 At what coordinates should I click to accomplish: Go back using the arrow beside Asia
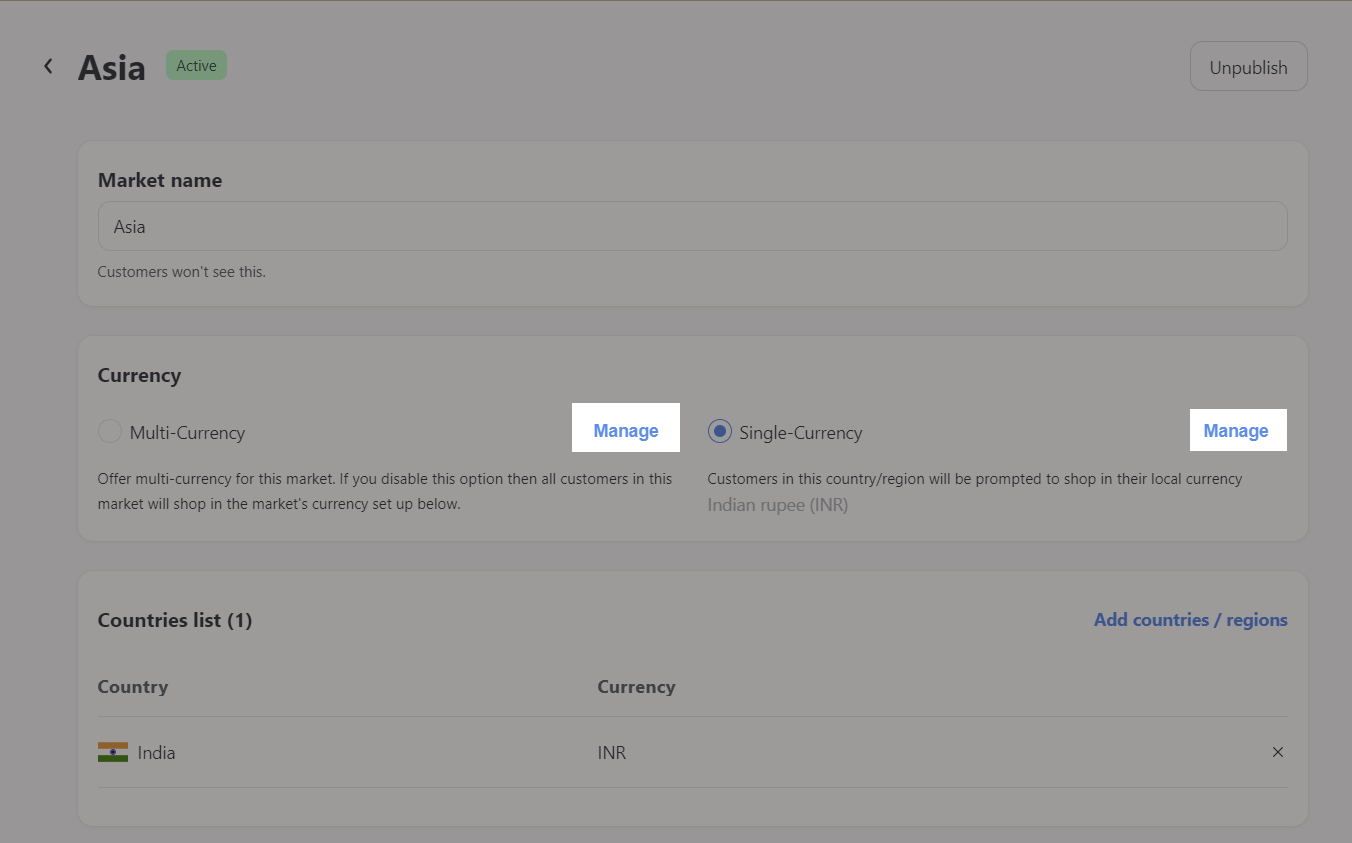[48, 66]
